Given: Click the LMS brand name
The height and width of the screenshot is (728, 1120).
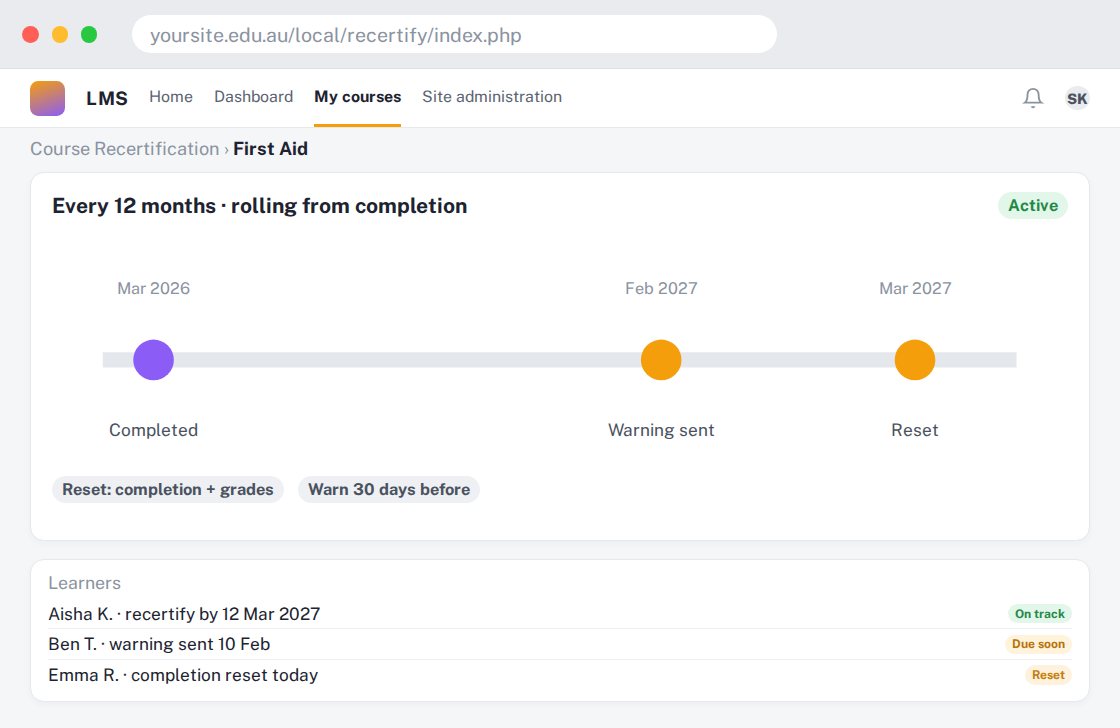Looking at the screenshot, I should 106,98.
